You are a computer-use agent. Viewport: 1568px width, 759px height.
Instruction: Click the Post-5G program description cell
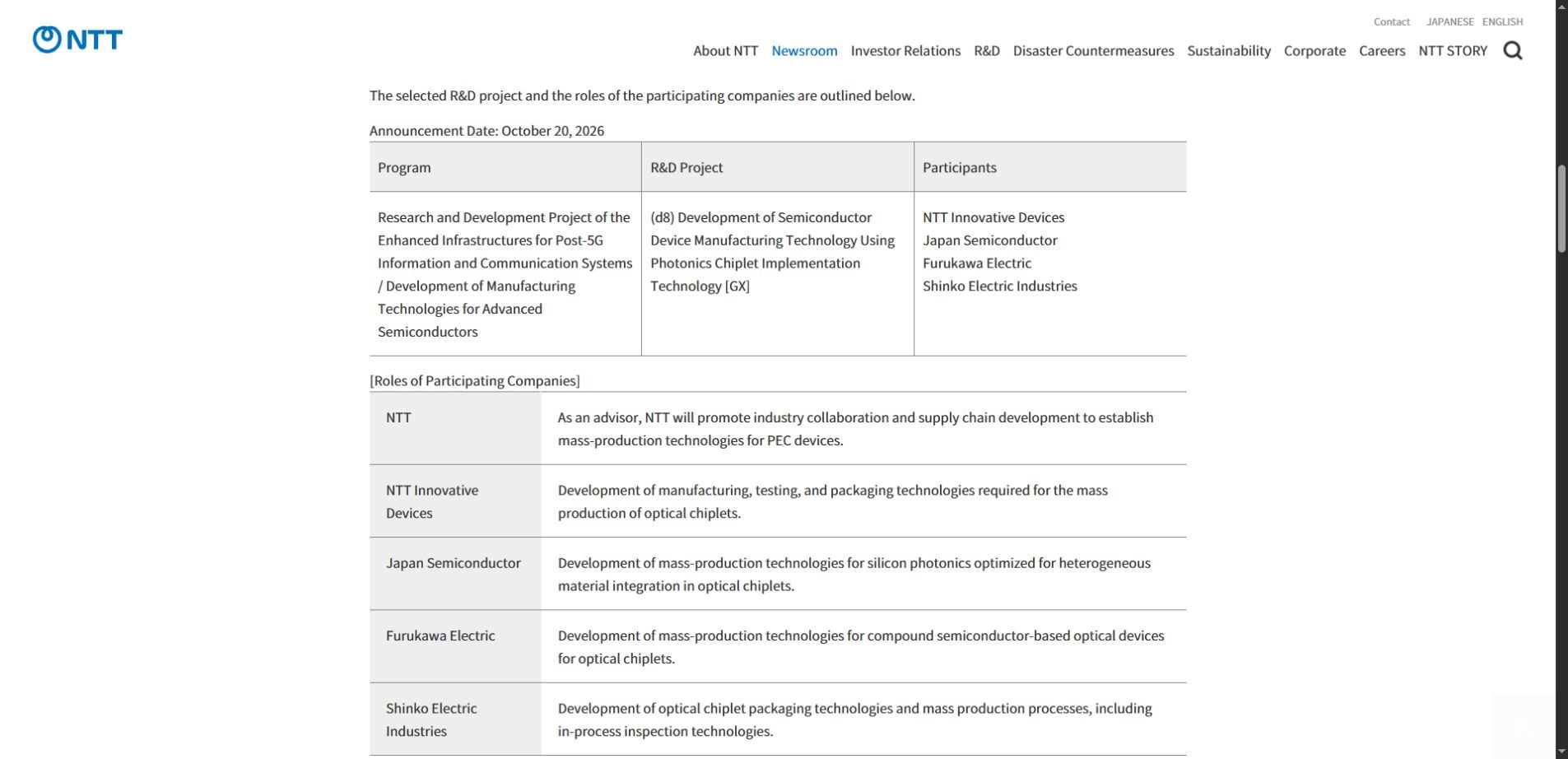pos(505,274)
